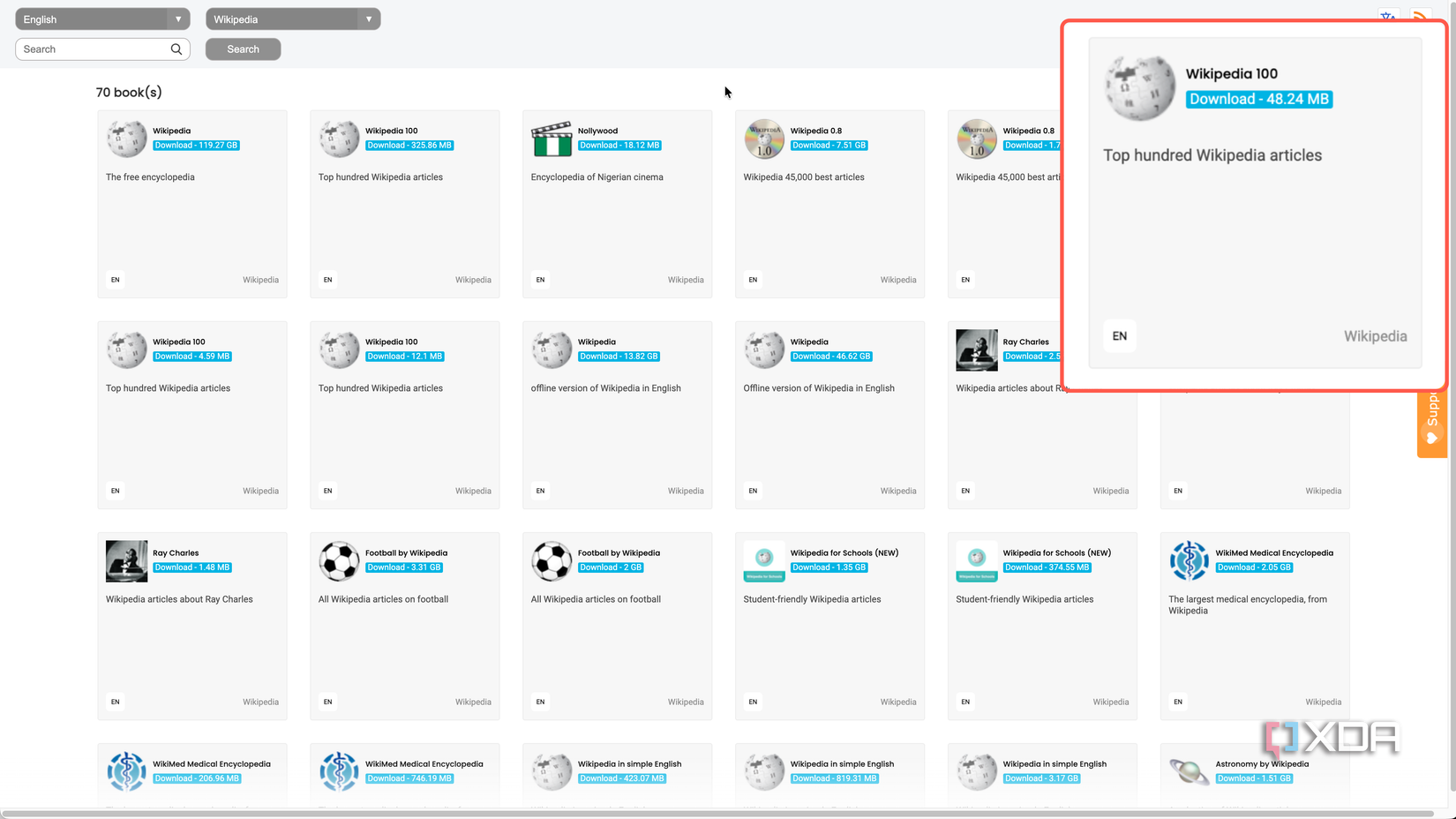This screenshot has height=819, width=1456.
Task: Click the Search button
Action: 243,49
